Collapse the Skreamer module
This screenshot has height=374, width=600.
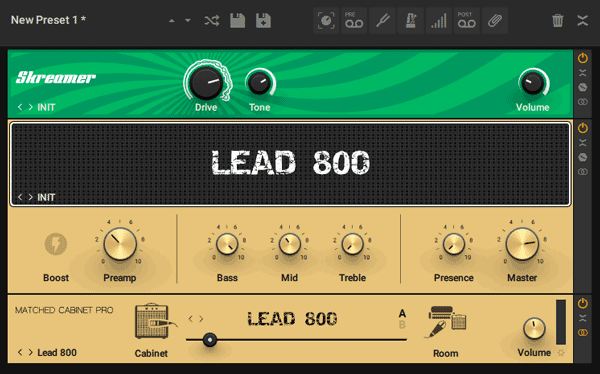click(x=582, y=73)
